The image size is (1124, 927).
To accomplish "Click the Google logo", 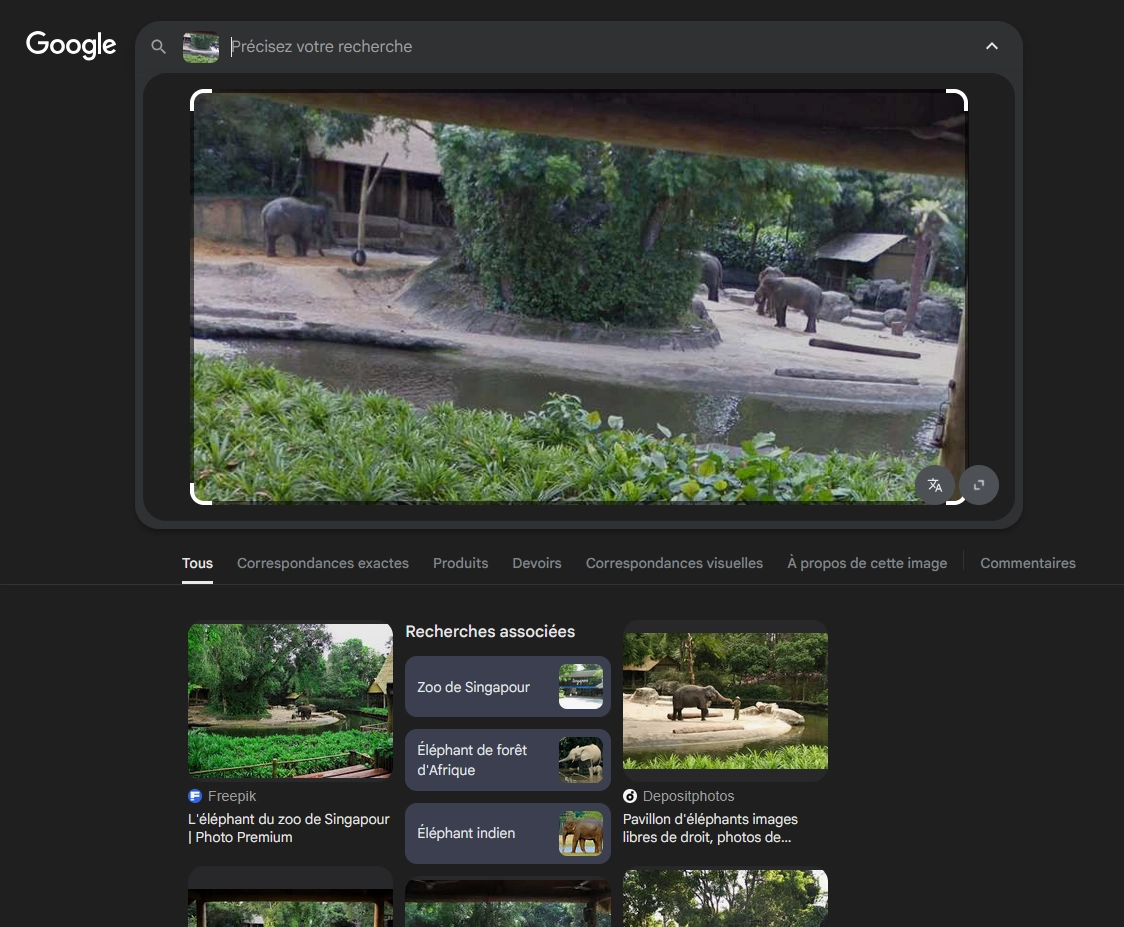I will [x=71, y=45].
